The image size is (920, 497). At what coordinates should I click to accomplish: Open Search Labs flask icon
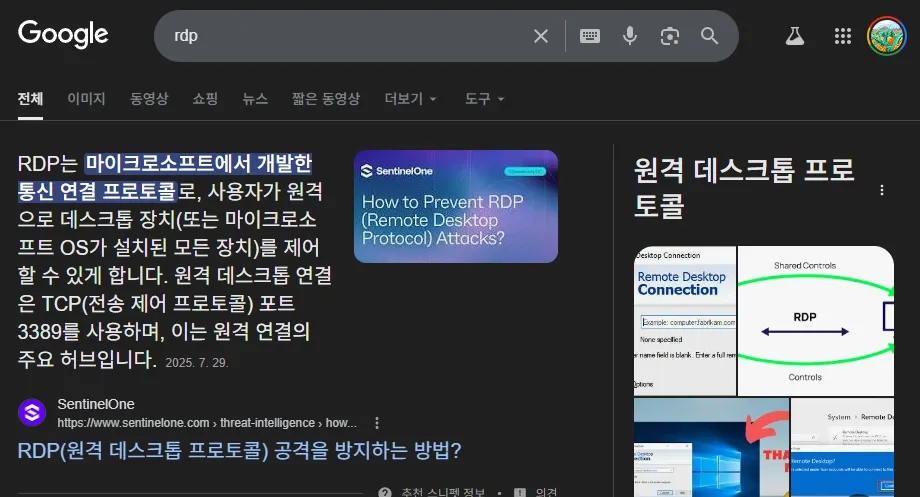point(794,36)
